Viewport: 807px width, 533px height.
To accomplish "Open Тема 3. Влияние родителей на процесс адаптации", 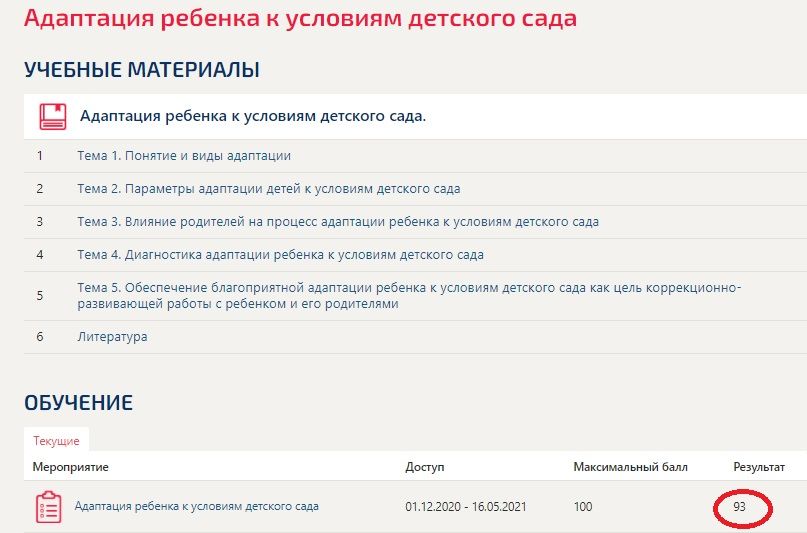I will coord(338,222).
